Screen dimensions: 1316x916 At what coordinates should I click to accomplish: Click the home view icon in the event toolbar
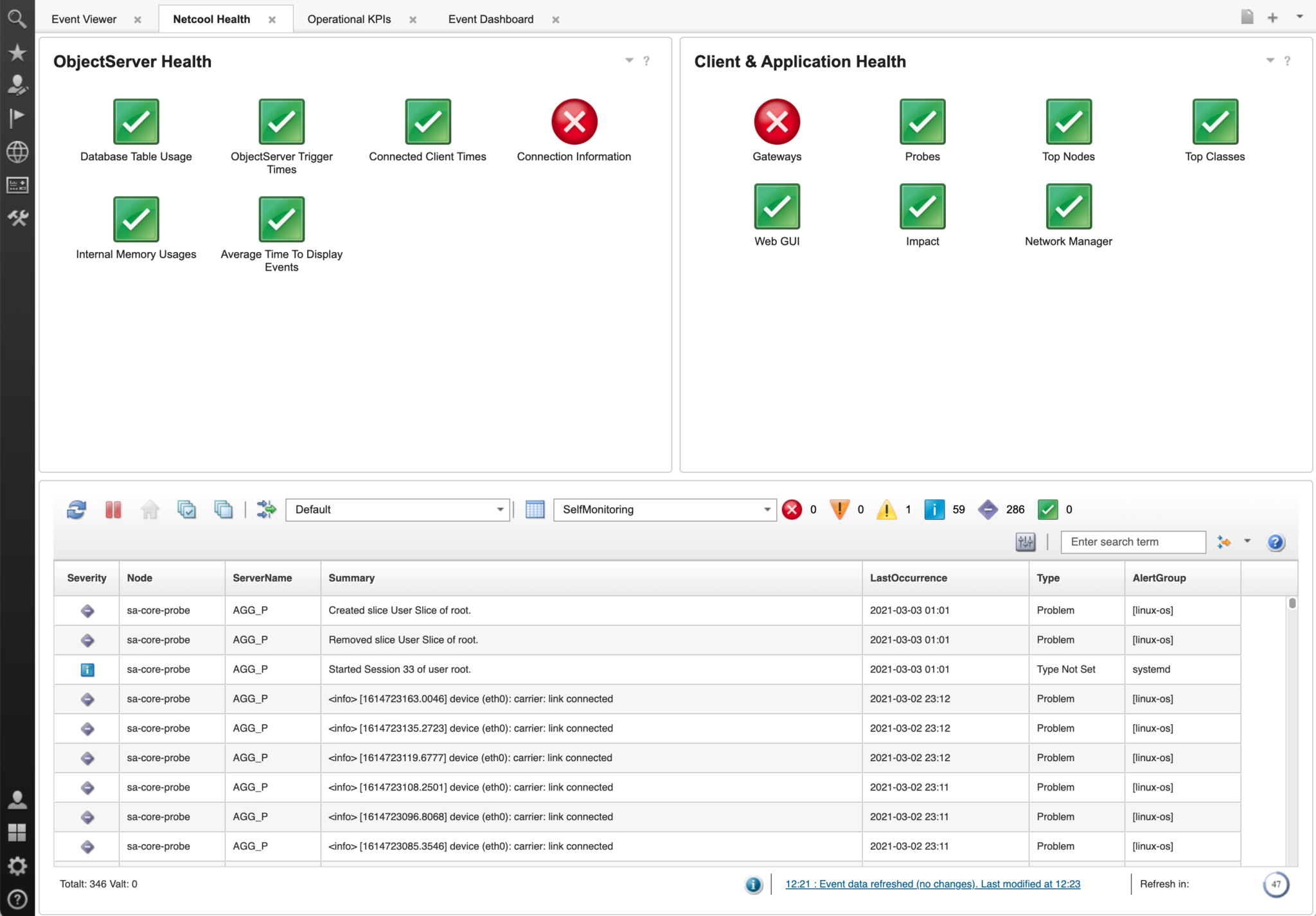(x=150, y=509)
